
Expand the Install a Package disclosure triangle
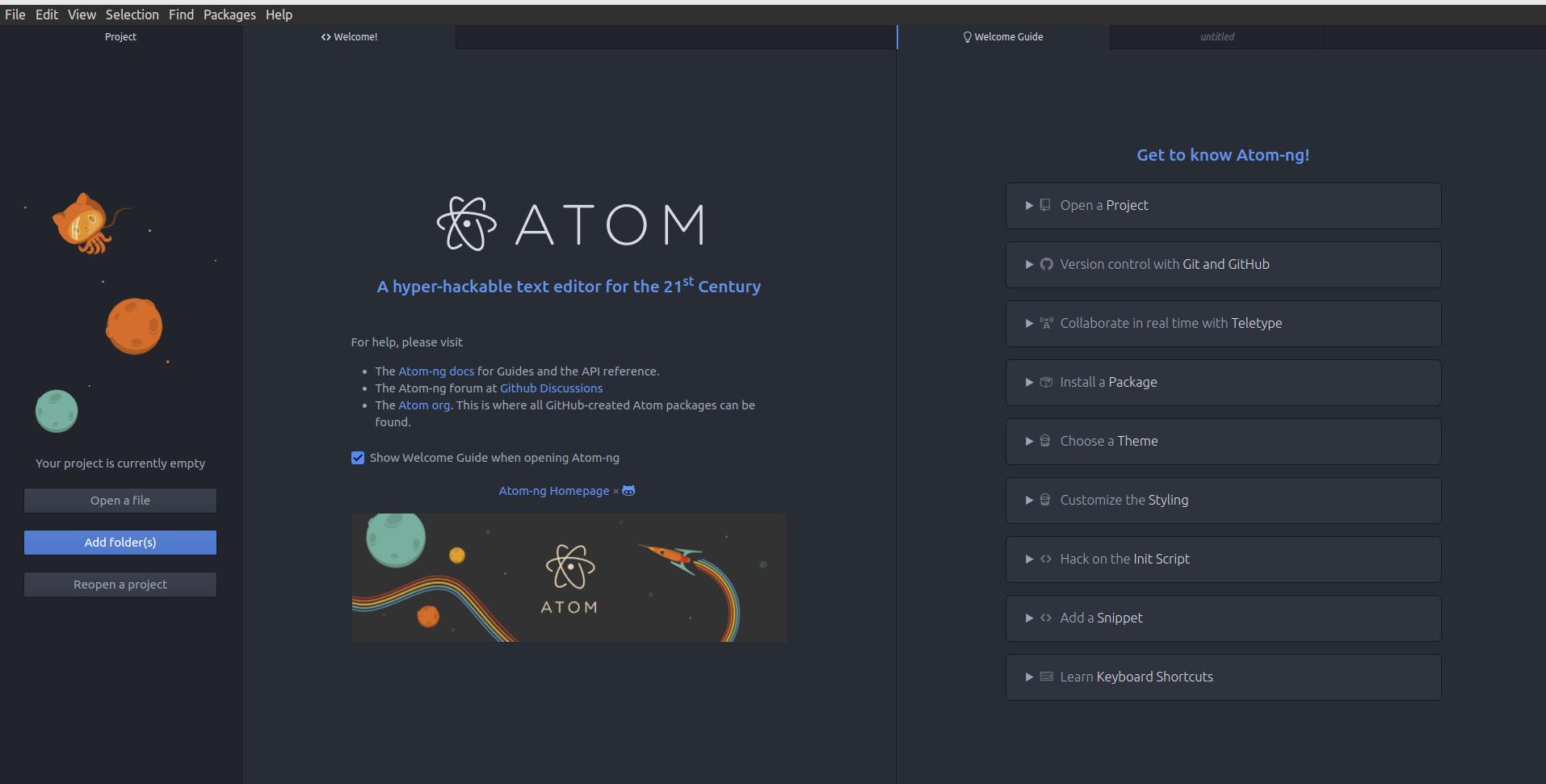(1029, 382)
